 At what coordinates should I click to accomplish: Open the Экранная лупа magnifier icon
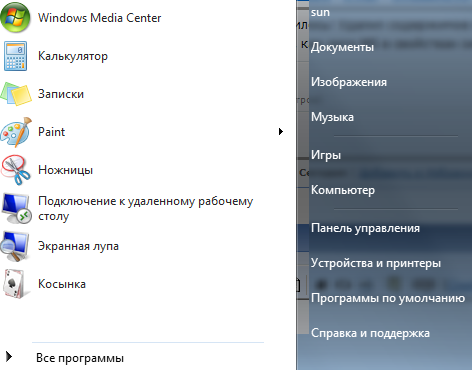[x=15, y=246]
